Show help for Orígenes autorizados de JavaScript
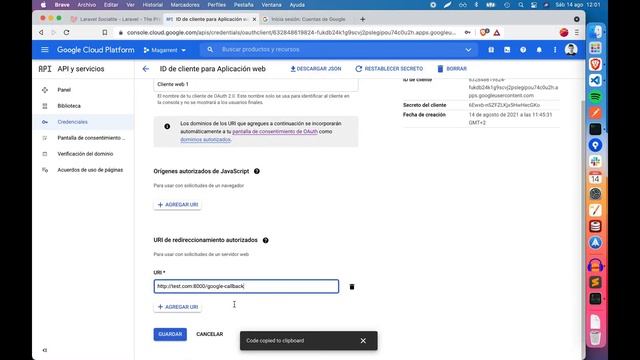640x360 pixels. pos(257,171)
